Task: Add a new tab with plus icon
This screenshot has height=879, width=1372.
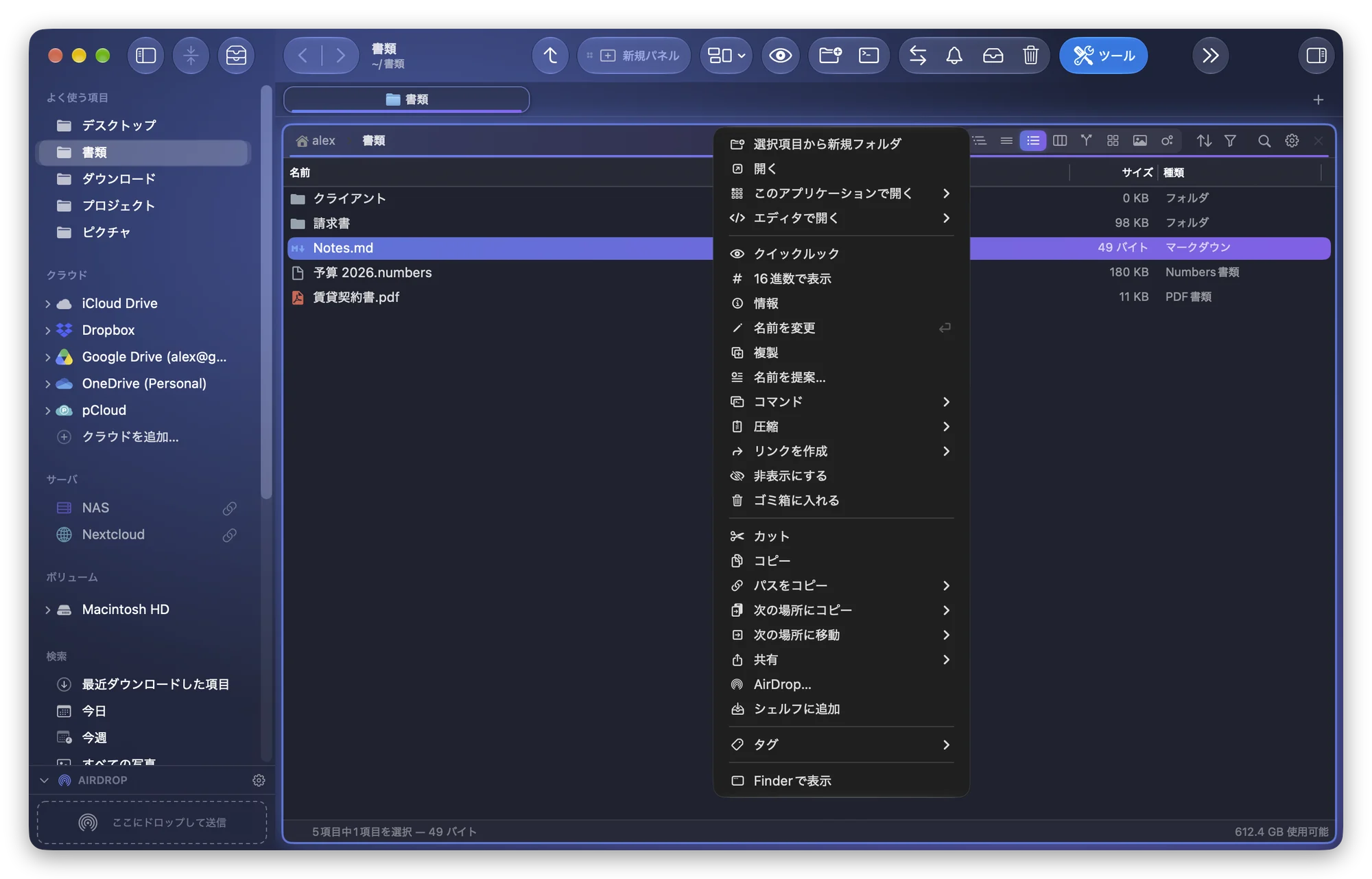Action: [x=1318, y=99]
